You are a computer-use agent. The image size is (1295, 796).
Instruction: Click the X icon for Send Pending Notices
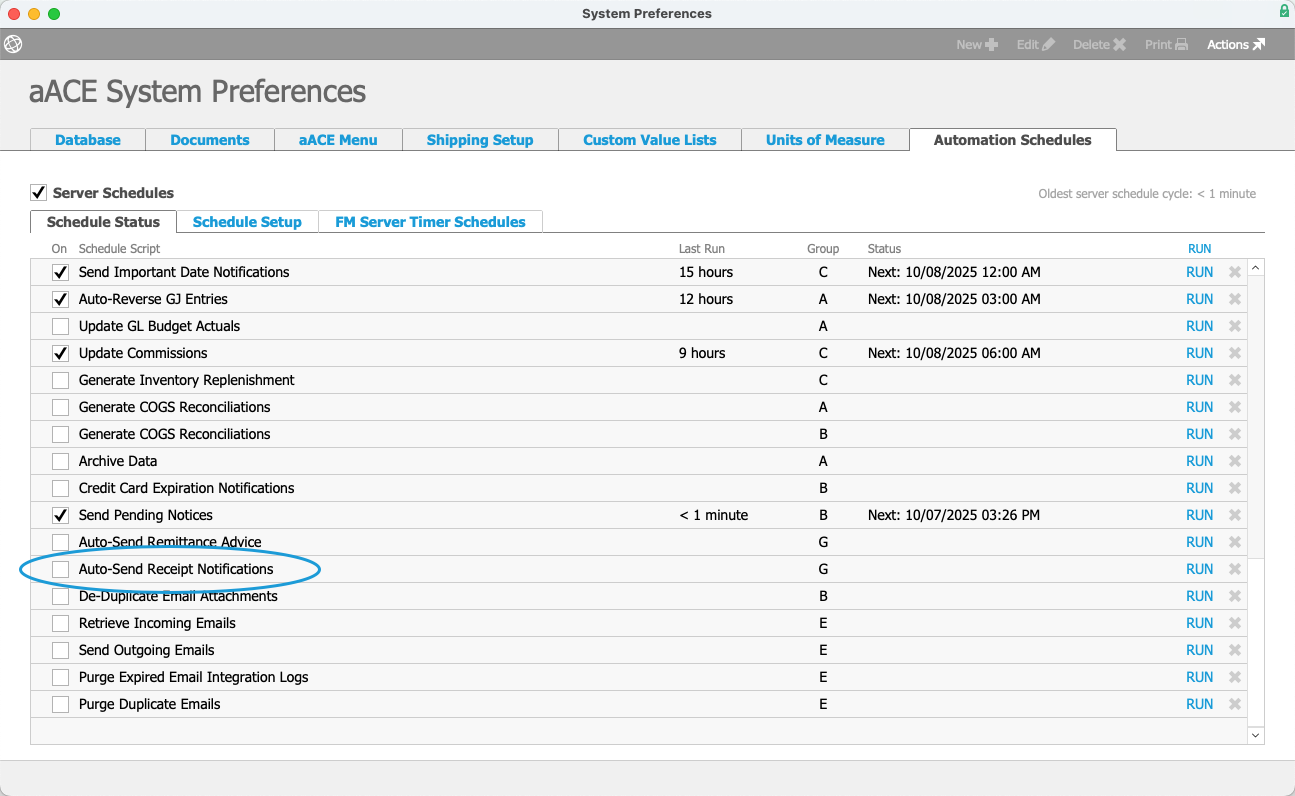[x=1235, y=515]
